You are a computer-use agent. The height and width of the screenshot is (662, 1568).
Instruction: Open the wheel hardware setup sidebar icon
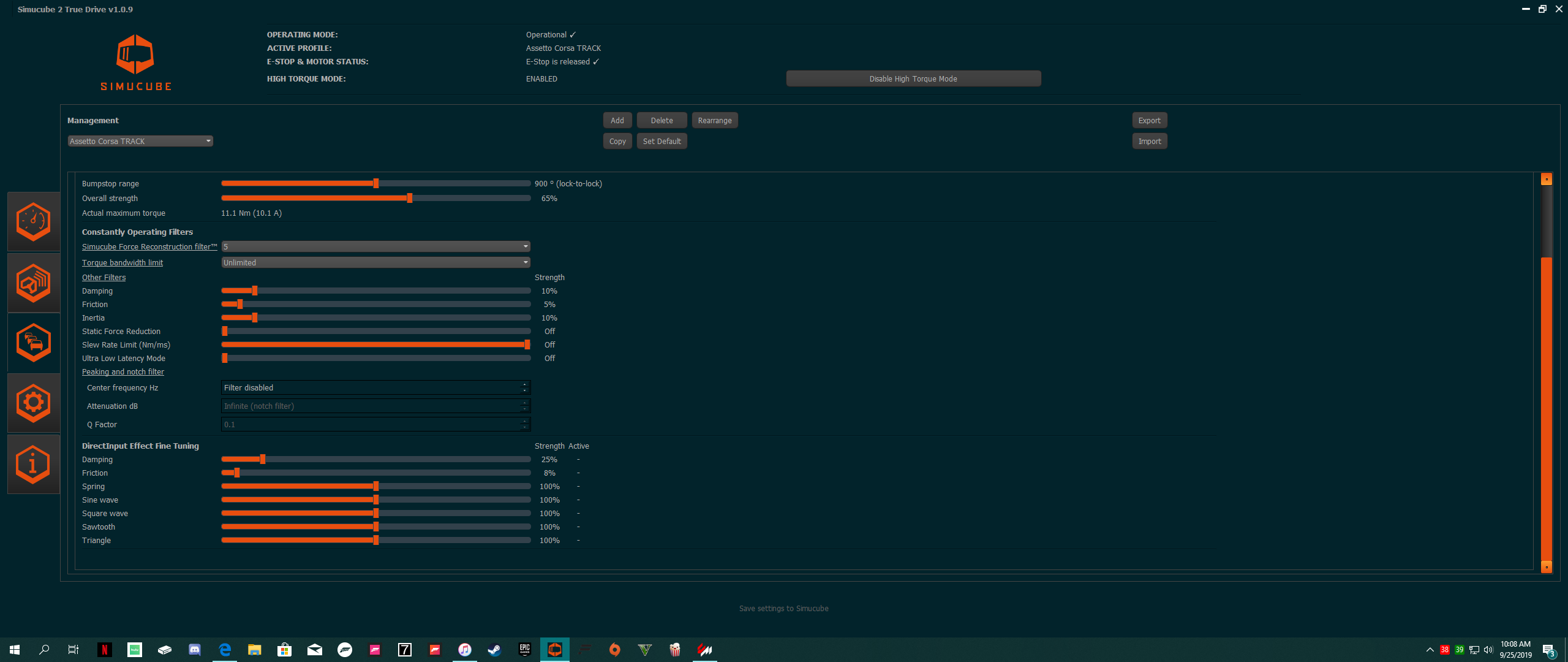pyautogui.click(x=34, y=283)
